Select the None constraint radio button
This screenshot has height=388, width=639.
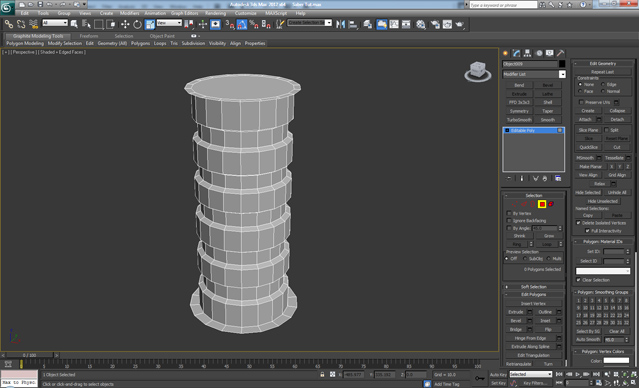pyautogui.click(x=580, y=84)
